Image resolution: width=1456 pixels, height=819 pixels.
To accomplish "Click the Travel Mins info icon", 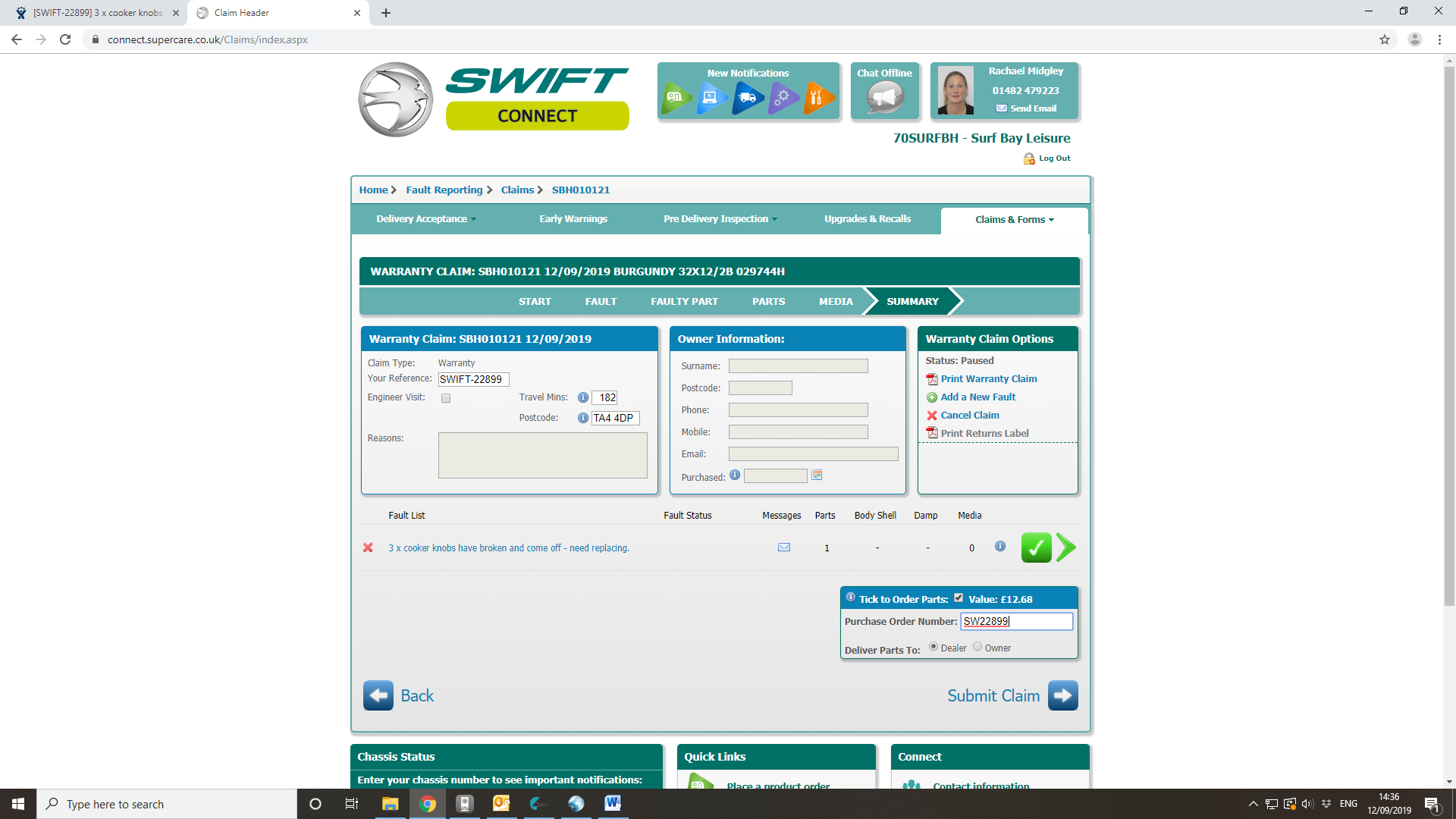I will [x=583, y=397].
